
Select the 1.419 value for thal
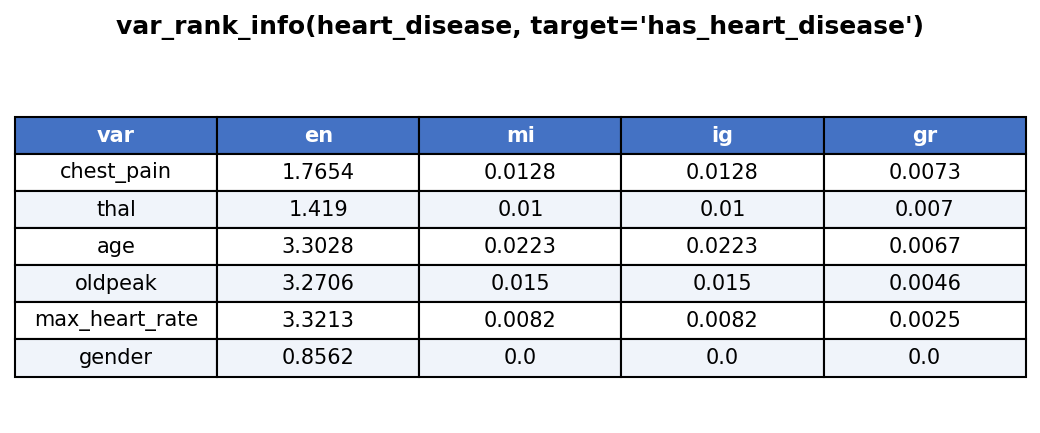click(x=318, y=210)
